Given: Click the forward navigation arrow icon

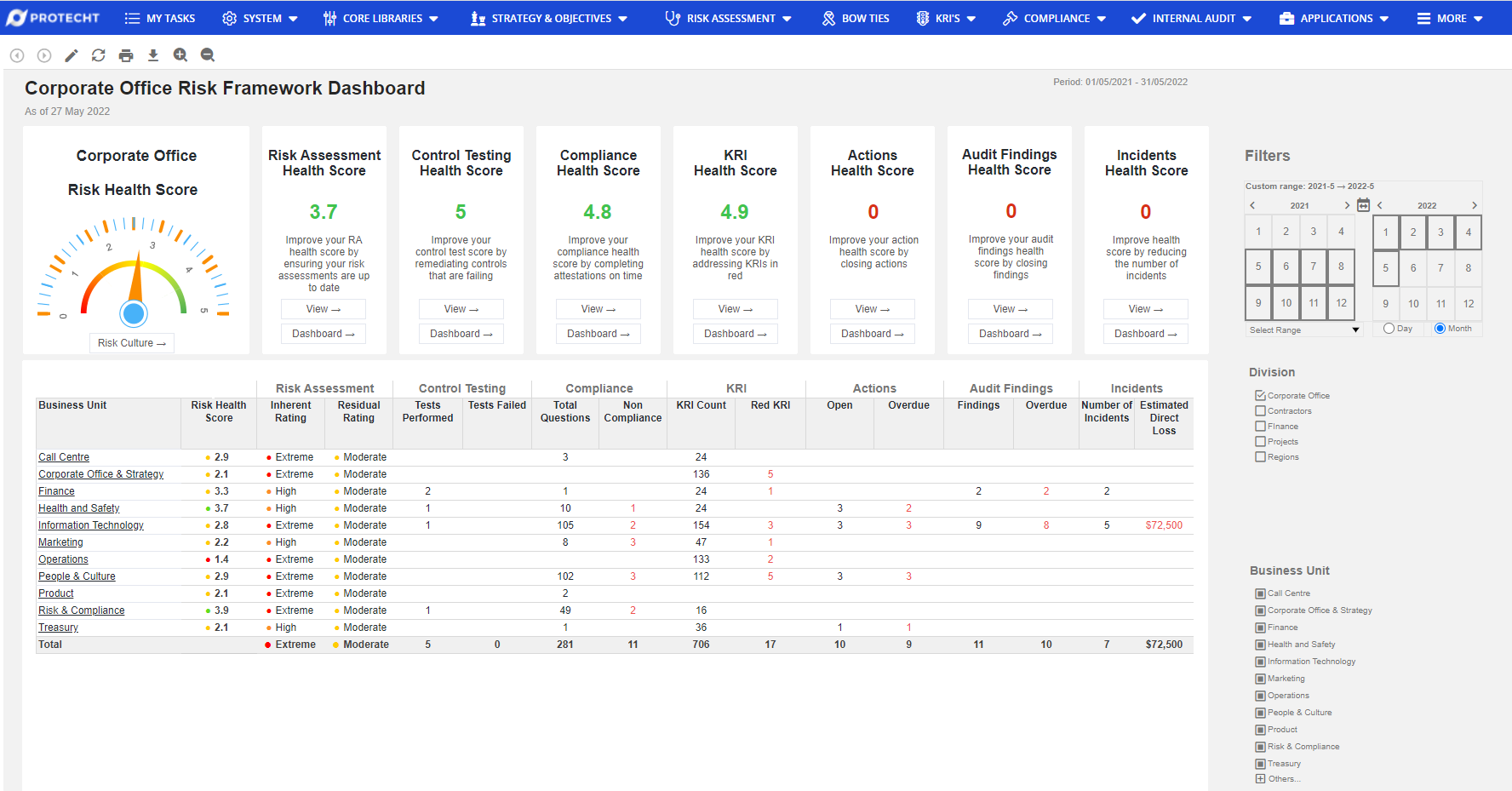Looking at the screenshot, I should (x=43, y=54).
